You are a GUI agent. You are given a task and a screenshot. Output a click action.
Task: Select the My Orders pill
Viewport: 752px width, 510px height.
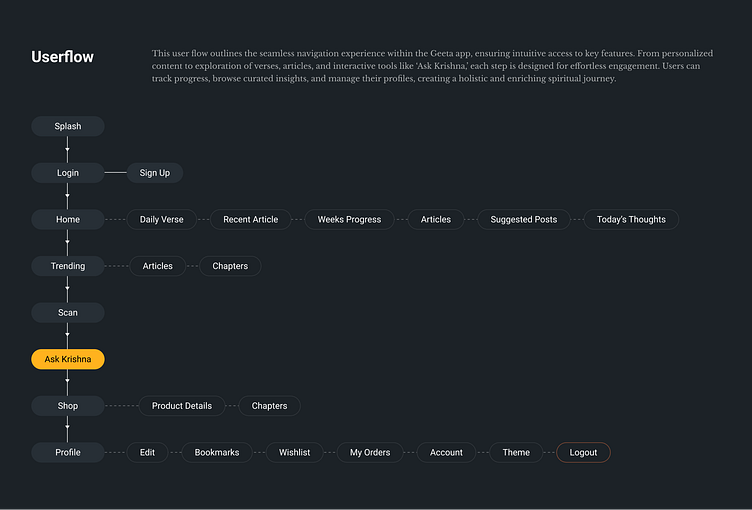click(370, 452)
